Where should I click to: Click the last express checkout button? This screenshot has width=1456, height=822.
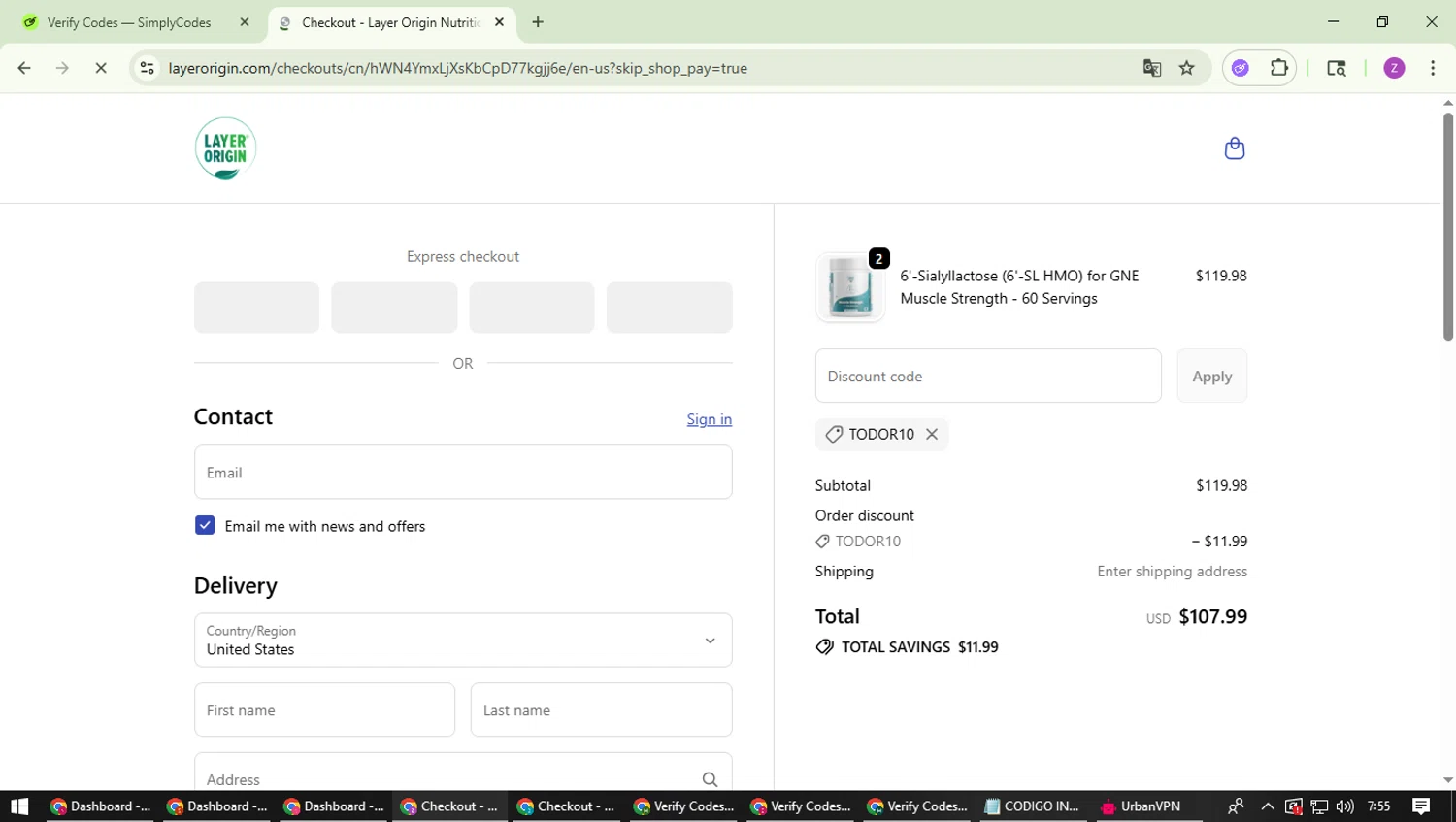click(670, 308)
